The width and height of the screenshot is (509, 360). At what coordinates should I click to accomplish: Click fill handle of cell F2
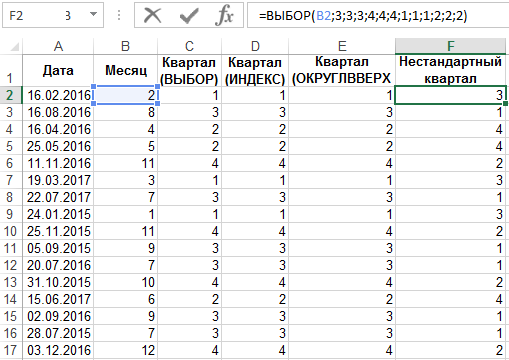click(x=506, y=104)
